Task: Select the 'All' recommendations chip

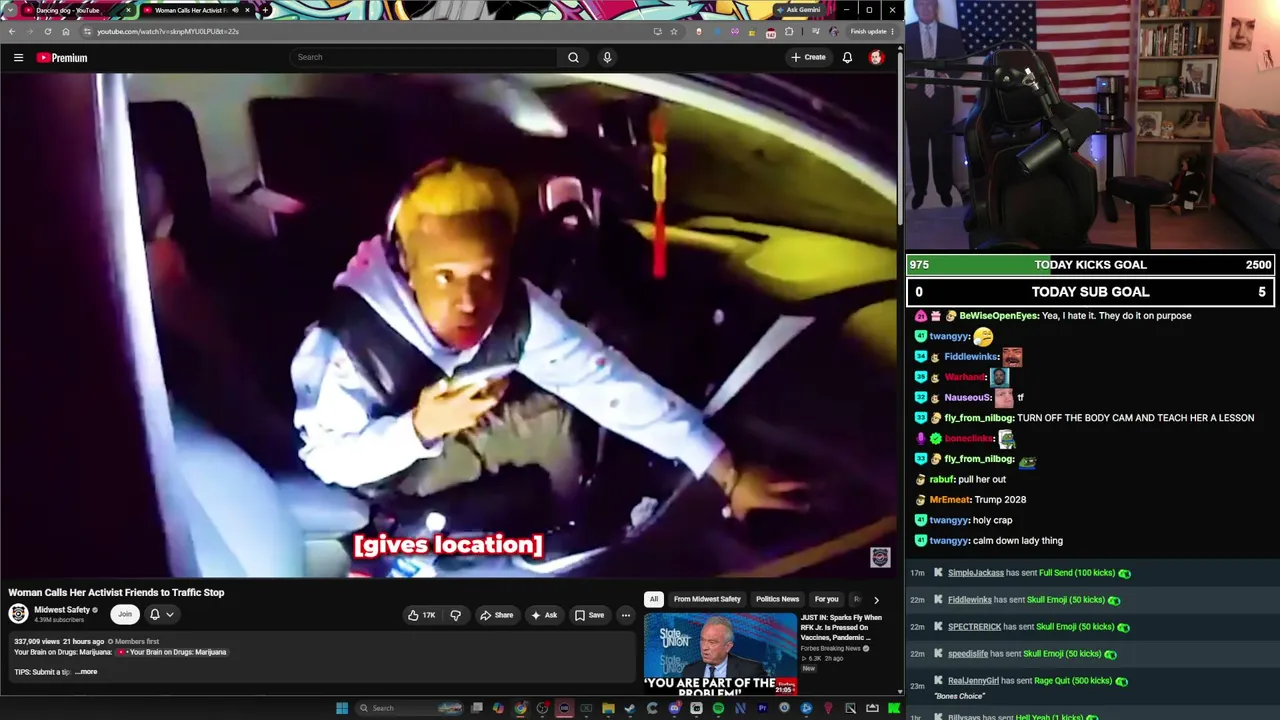Action: (654, 599)
